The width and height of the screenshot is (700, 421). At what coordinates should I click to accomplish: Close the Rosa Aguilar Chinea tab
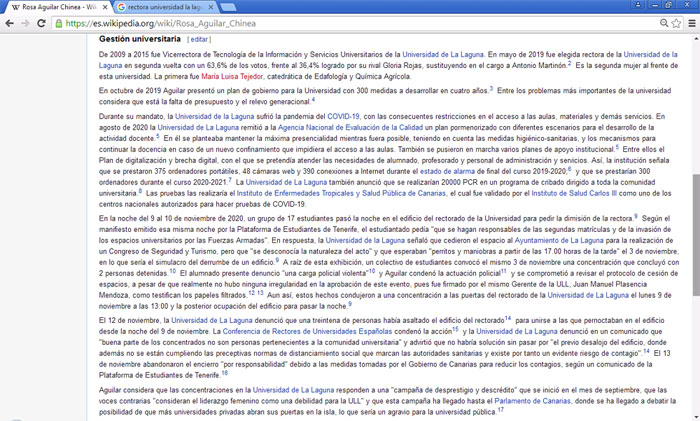click(105, 7)
